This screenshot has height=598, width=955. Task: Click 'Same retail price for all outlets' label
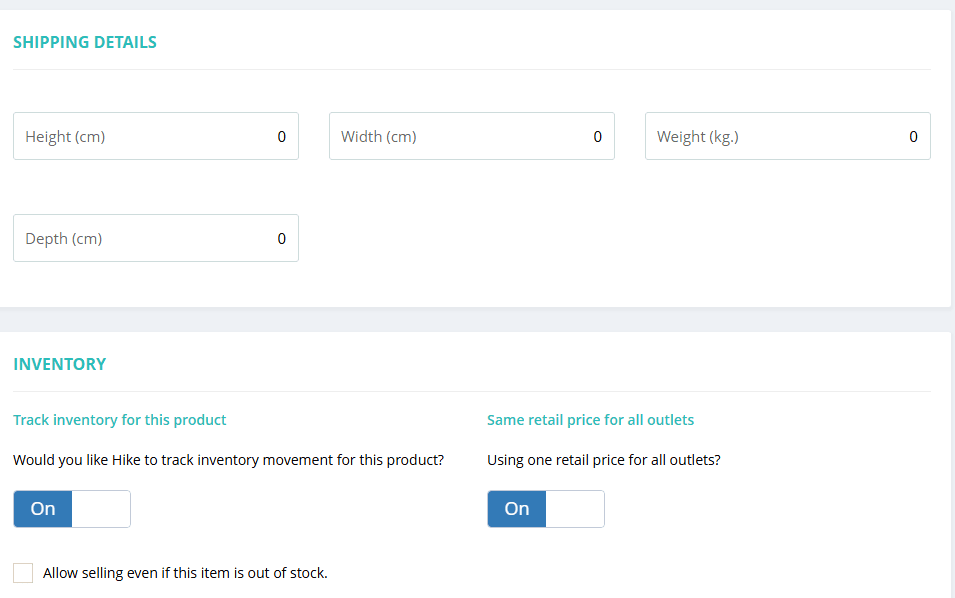click(590, 420)
